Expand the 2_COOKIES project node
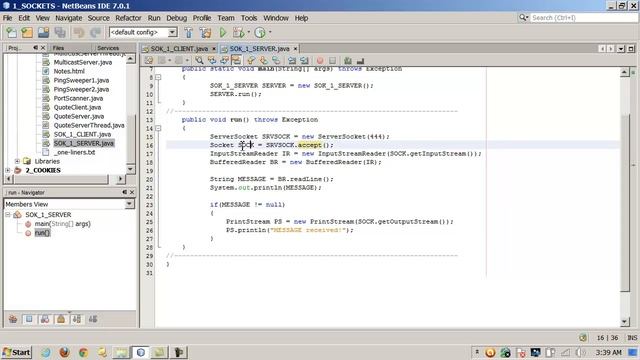The width and height of the screenshot is (640, 360). tap(8, 170)
